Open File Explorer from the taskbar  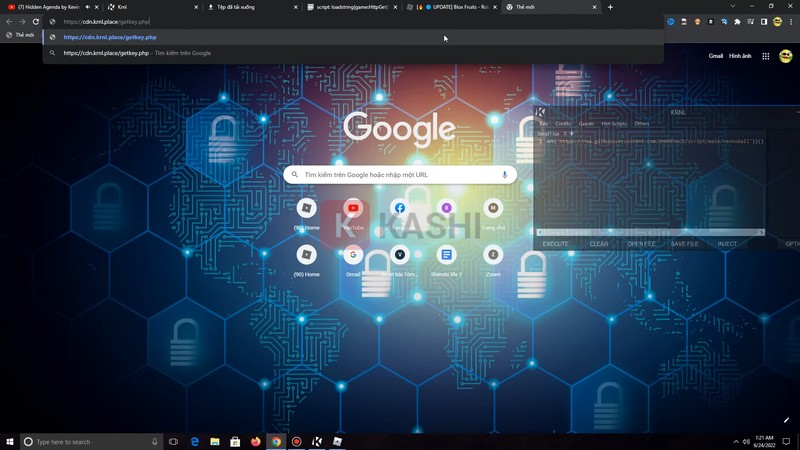tap(215, 442)
